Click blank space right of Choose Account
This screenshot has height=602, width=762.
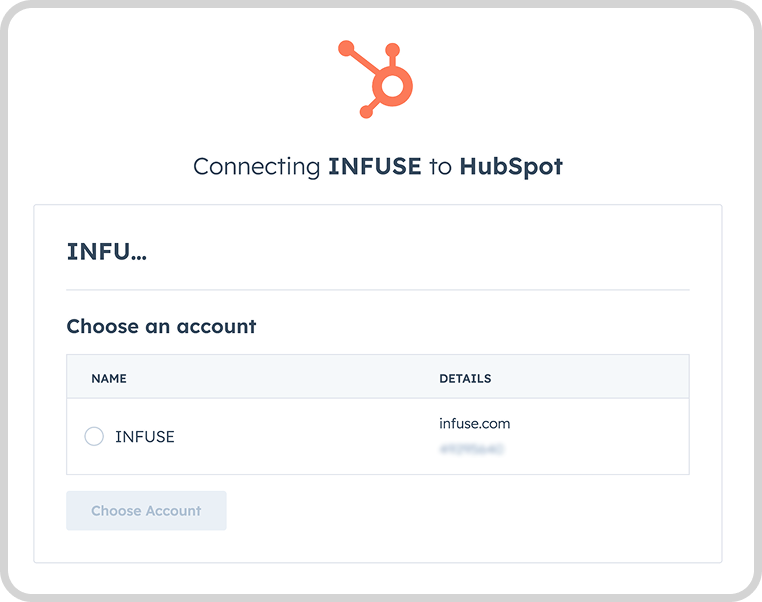457,511
